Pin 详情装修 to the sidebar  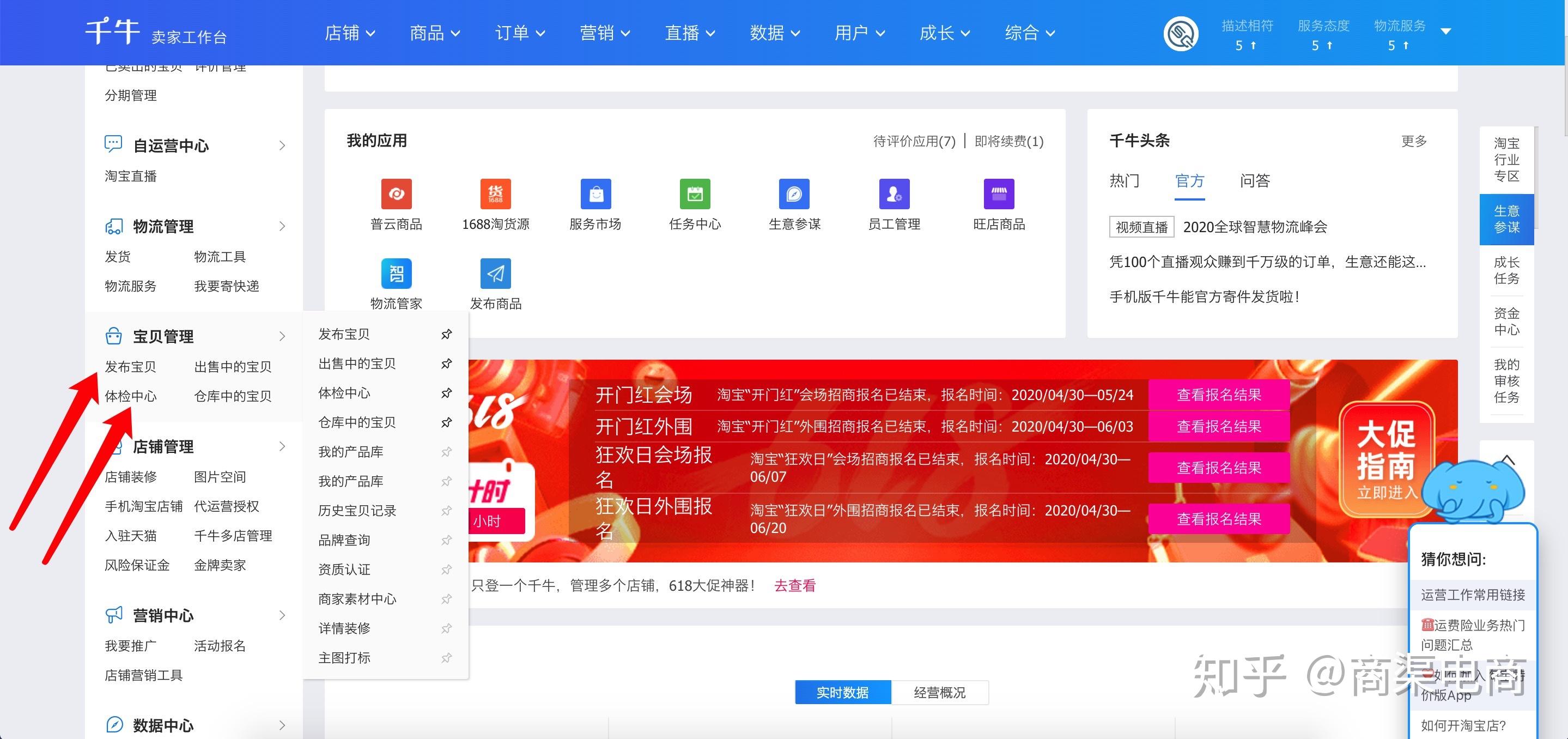click(446, 628)
